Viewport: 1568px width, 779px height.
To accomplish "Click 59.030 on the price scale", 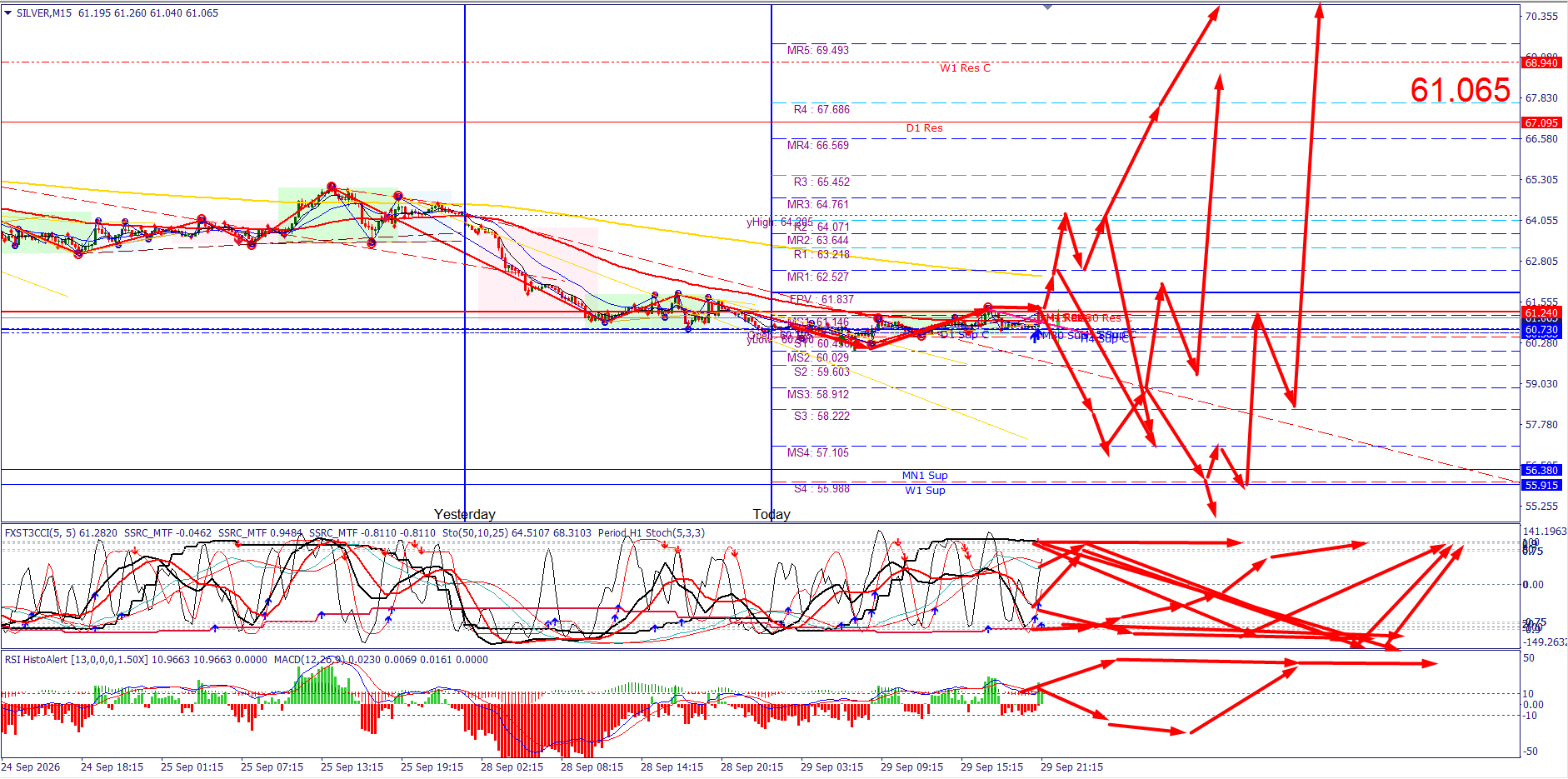I will pos(1541,384).
